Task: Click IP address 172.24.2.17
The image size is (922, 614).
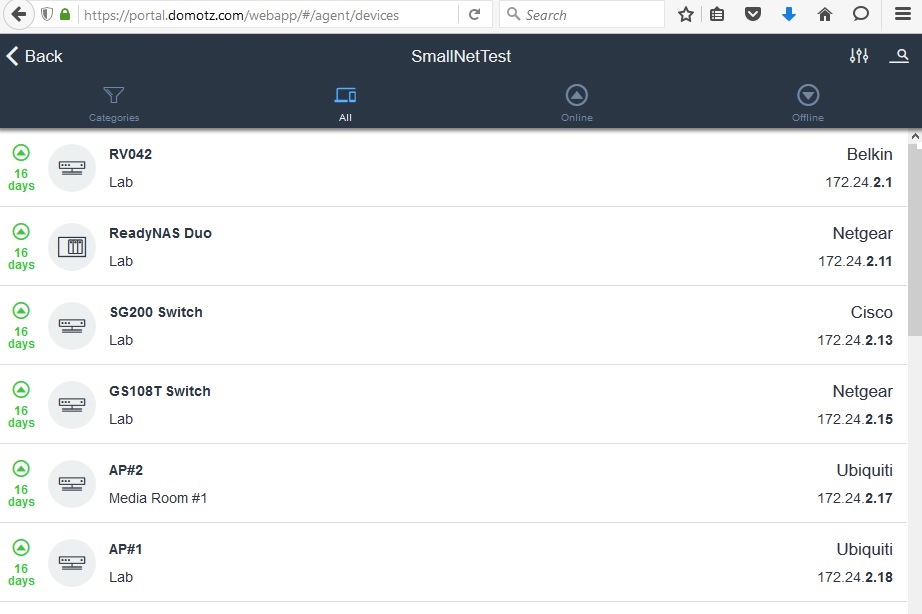Action: [855, 498]
